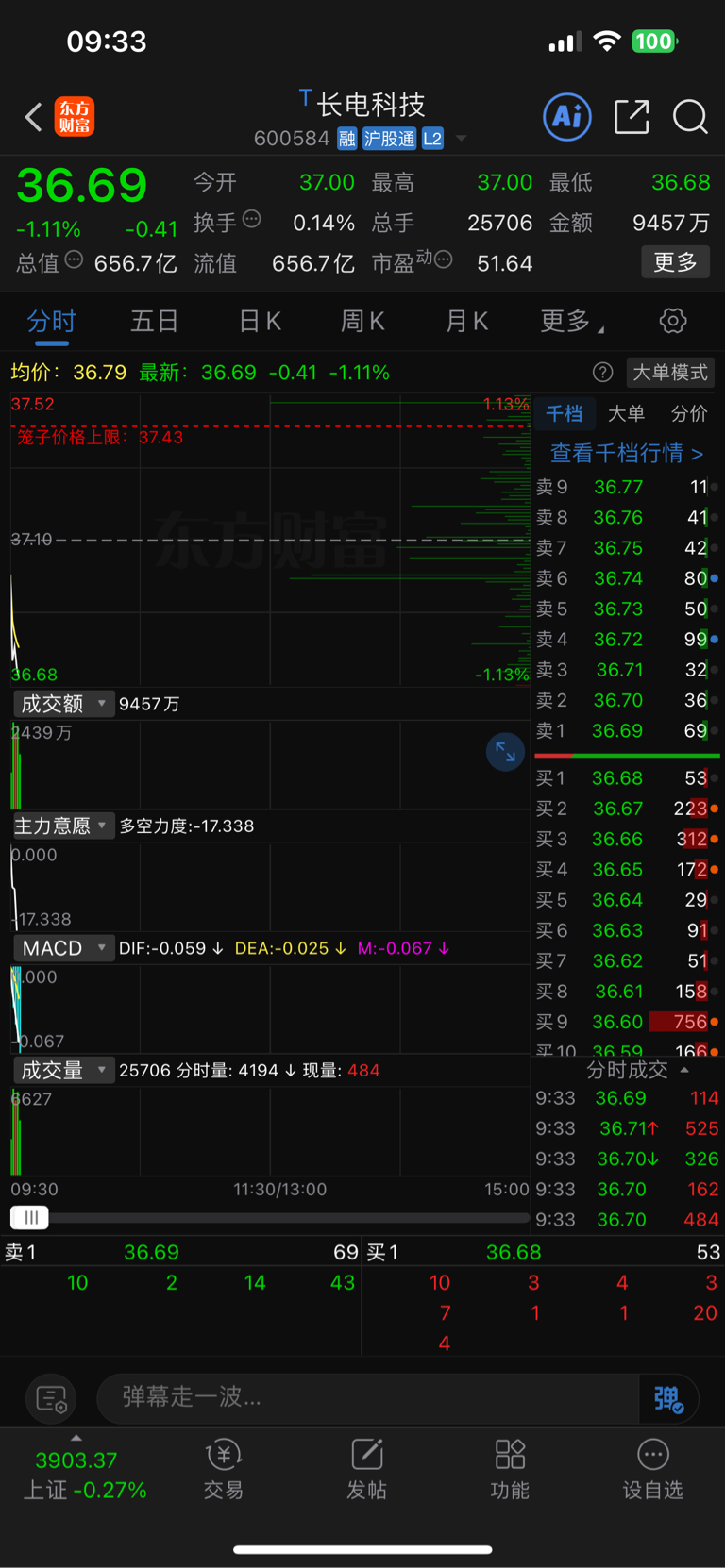This screenshot has width=725, height=1568.
Task: Select 卖6 36.74 order row
Action: click(627, 578)
